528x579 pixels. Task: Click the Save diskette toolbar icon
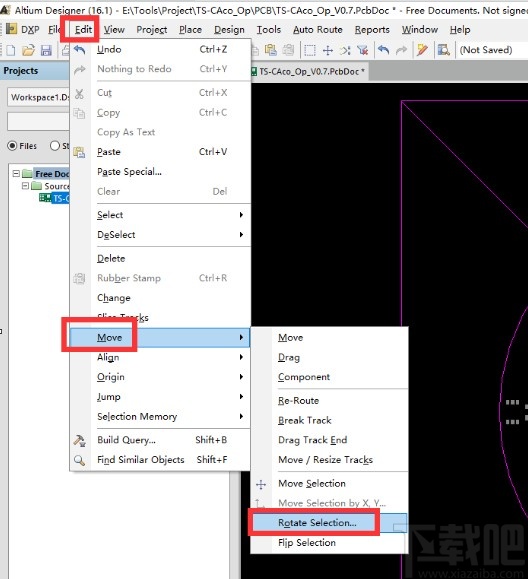[x=46, y=50]
